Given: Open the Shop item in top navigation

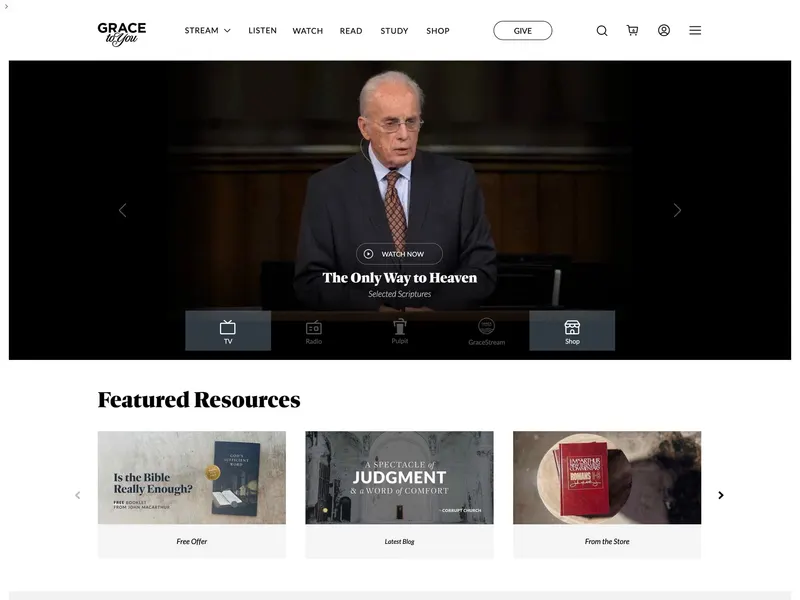Looking at the screenshot, I should tap(438, 31).
